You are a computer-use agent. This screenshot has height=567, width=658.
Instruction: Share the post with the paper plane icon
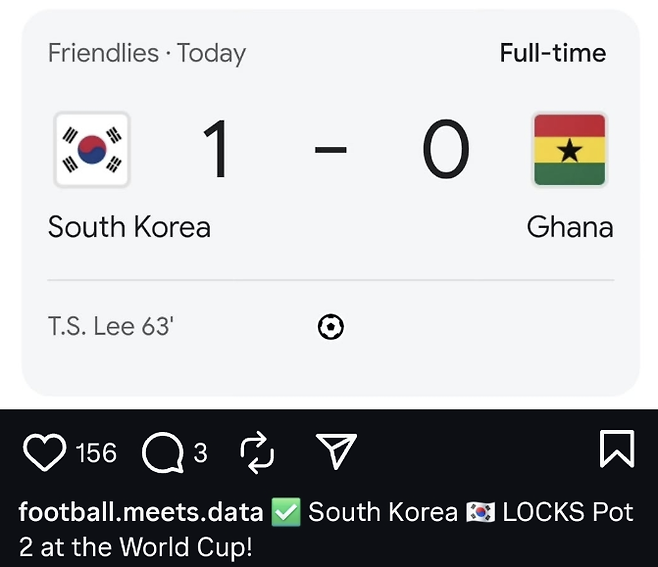pyautogui.click(x=337, y=452)
